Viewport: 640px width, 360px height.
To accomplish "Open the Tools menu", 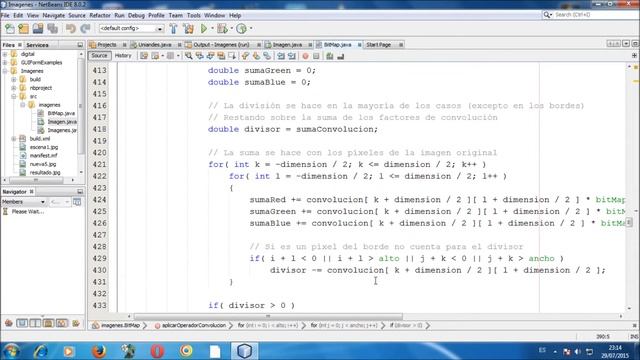I will tap(193, 16).
